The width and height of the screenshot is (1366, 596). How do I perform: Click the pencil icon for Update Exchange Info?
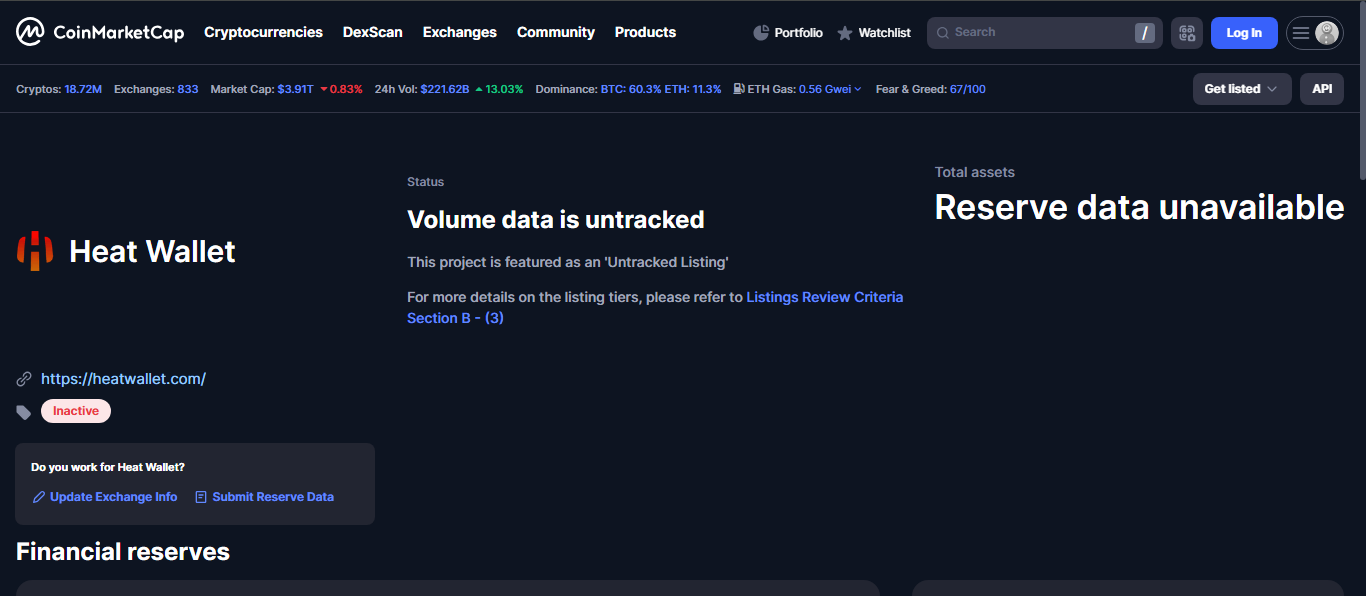tap(38, 497)
